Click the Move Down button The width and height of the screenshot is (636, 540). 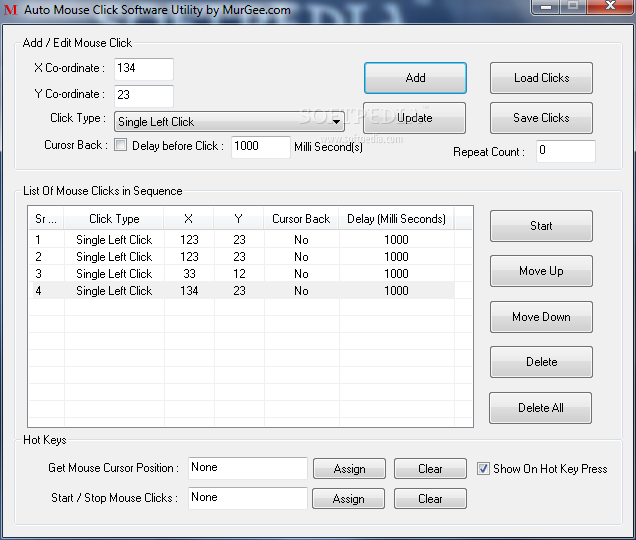coord(541,317)
